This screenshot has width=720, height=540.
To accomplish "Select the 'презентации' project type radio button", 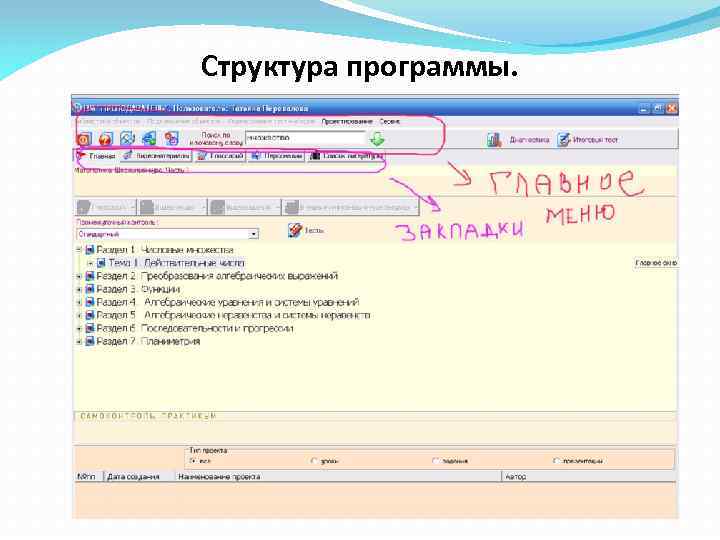I will [x=557, y=461].
